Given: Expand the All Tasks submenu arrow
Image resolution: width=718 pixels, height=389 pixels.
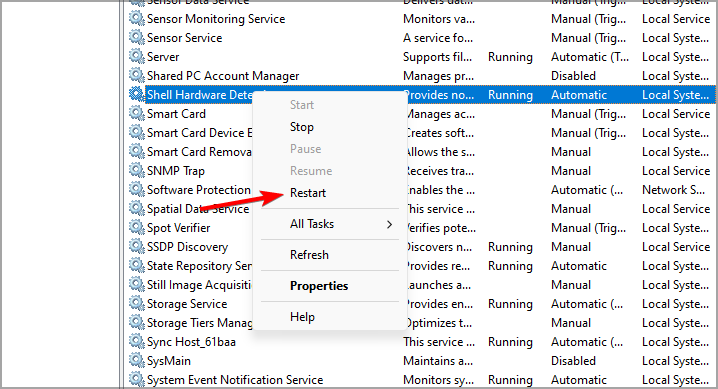Looking at the screenshot, I should pyautogui.click(x=389, y=224).
